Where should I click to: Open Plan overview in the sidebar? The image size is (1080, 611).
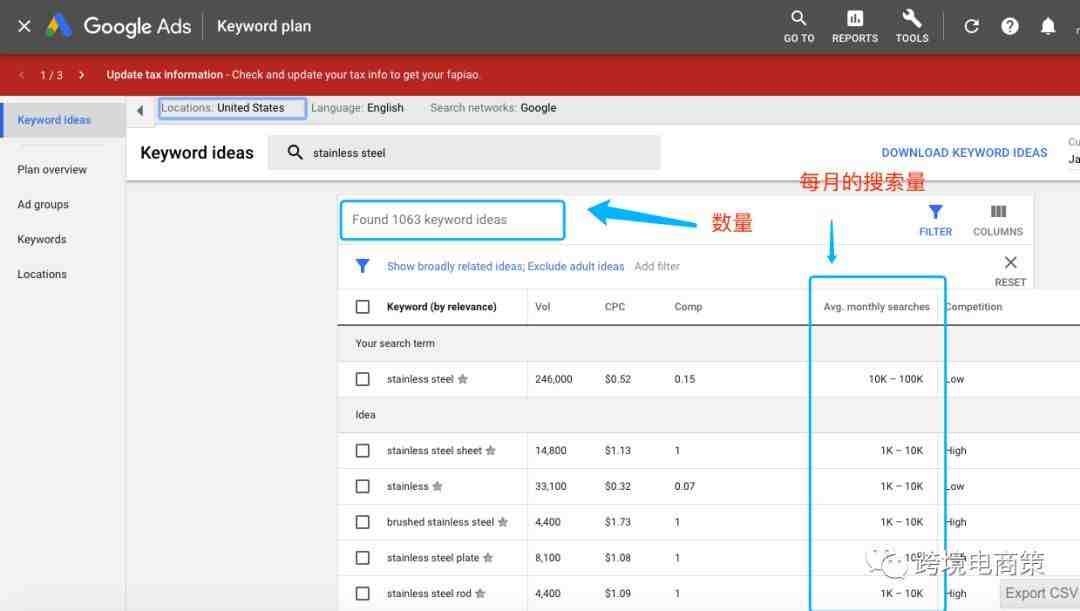pos(52,169)
